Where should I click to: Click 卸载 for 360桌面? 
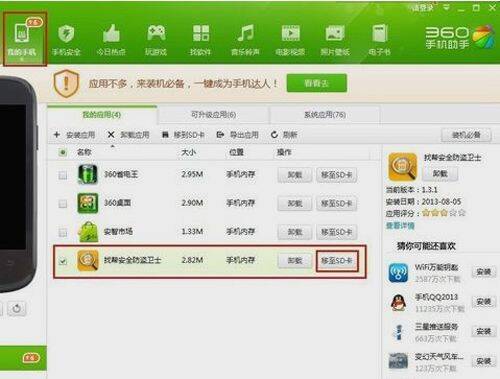(x=295, y=203)
